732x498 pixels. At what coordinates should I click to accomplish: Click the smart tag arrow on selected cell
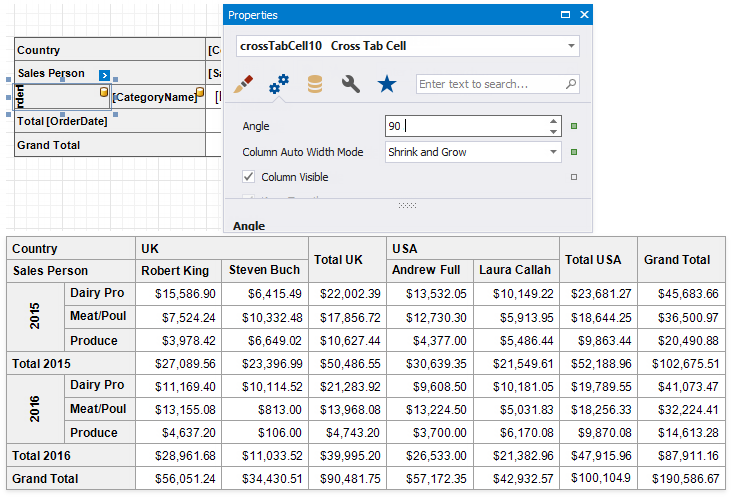[x=104, y=75]
